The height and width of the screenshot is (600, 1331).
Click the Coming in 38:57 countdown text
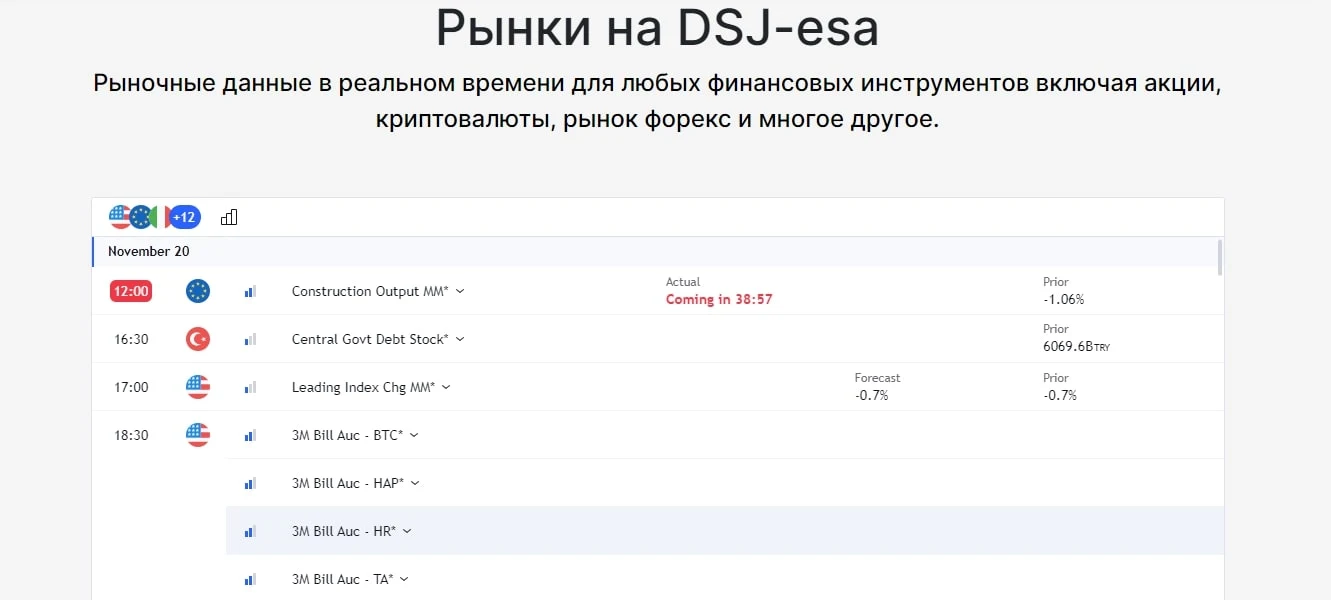(719, 299)
